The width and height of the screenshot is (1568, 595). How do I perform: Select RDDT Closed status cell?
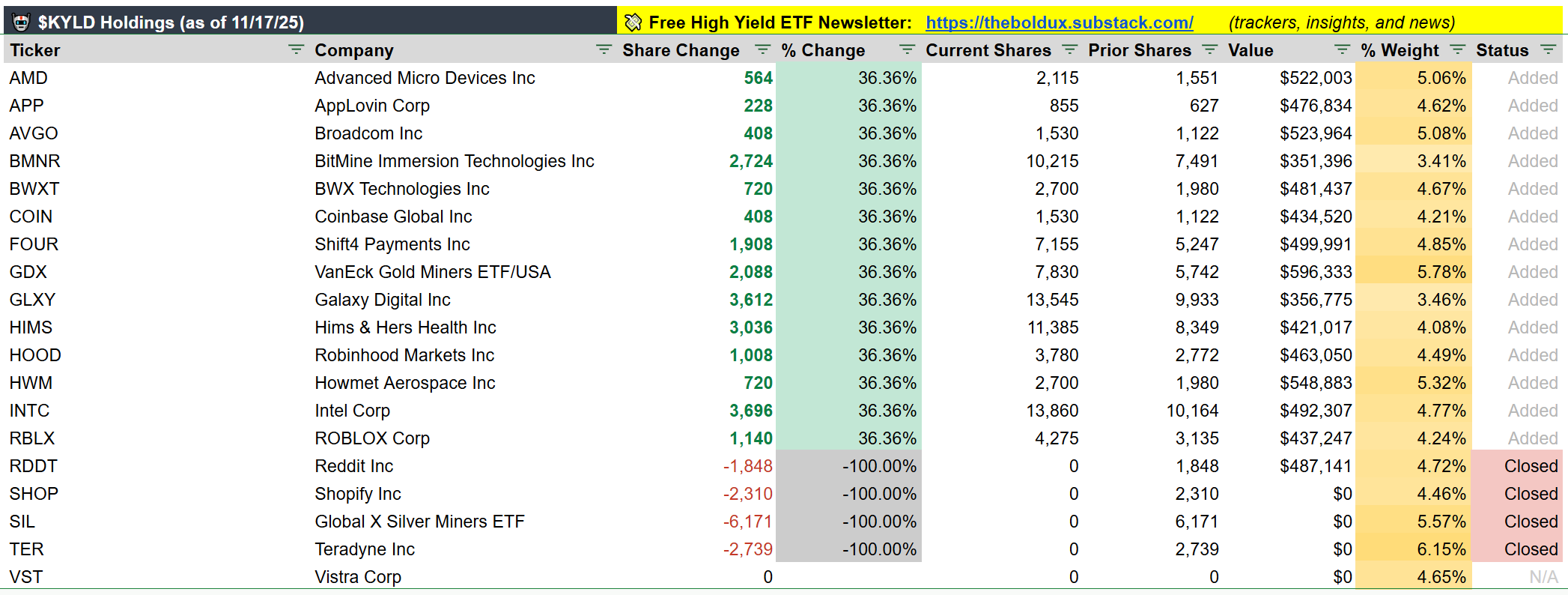point(1517,466)
